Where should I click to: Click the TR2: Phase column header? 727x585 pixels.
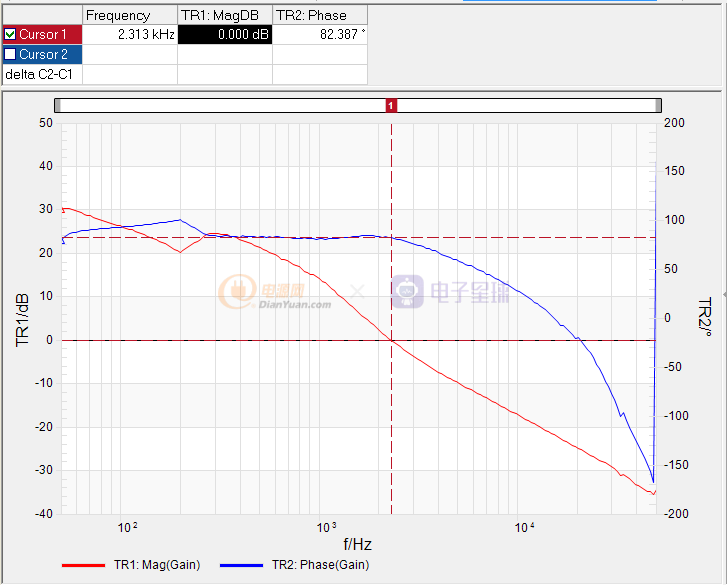coord(320,15)
